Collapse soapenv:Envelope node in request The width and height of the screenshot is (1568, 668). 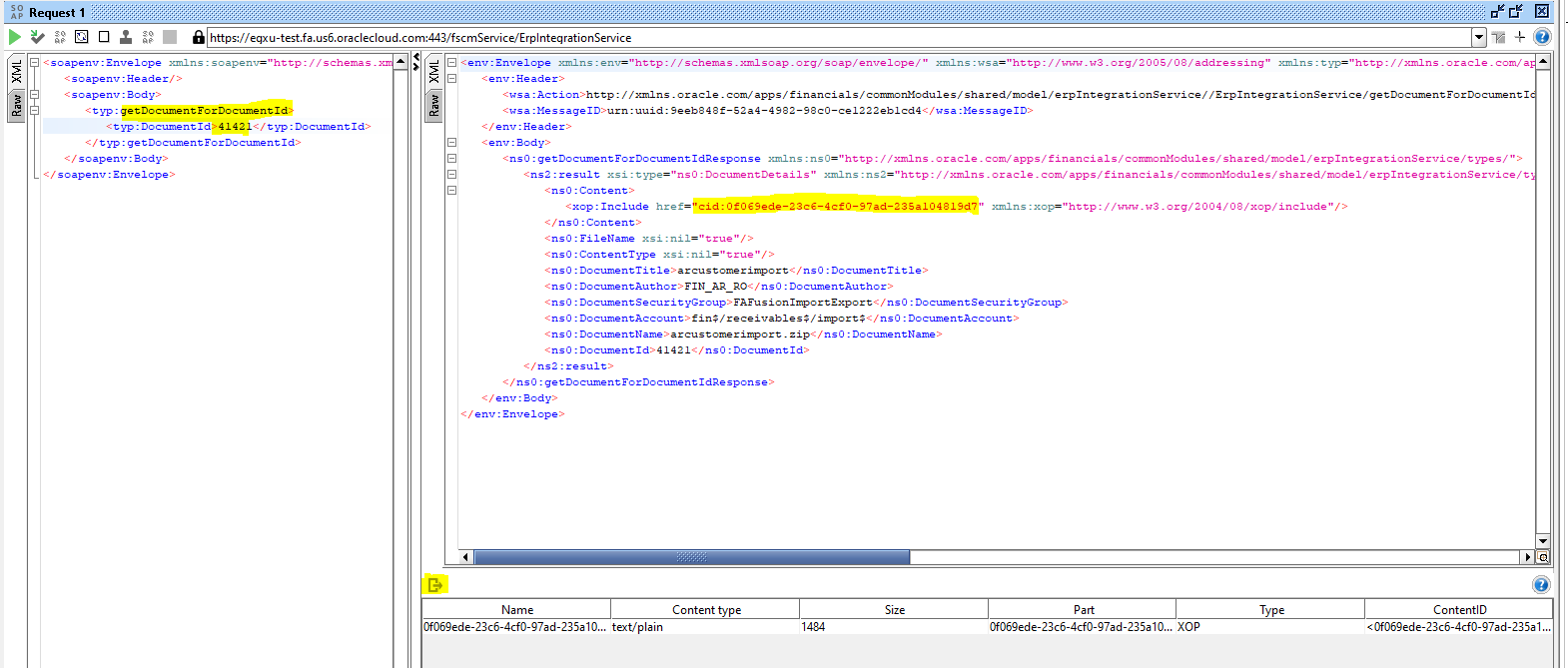tap(34, 63)
